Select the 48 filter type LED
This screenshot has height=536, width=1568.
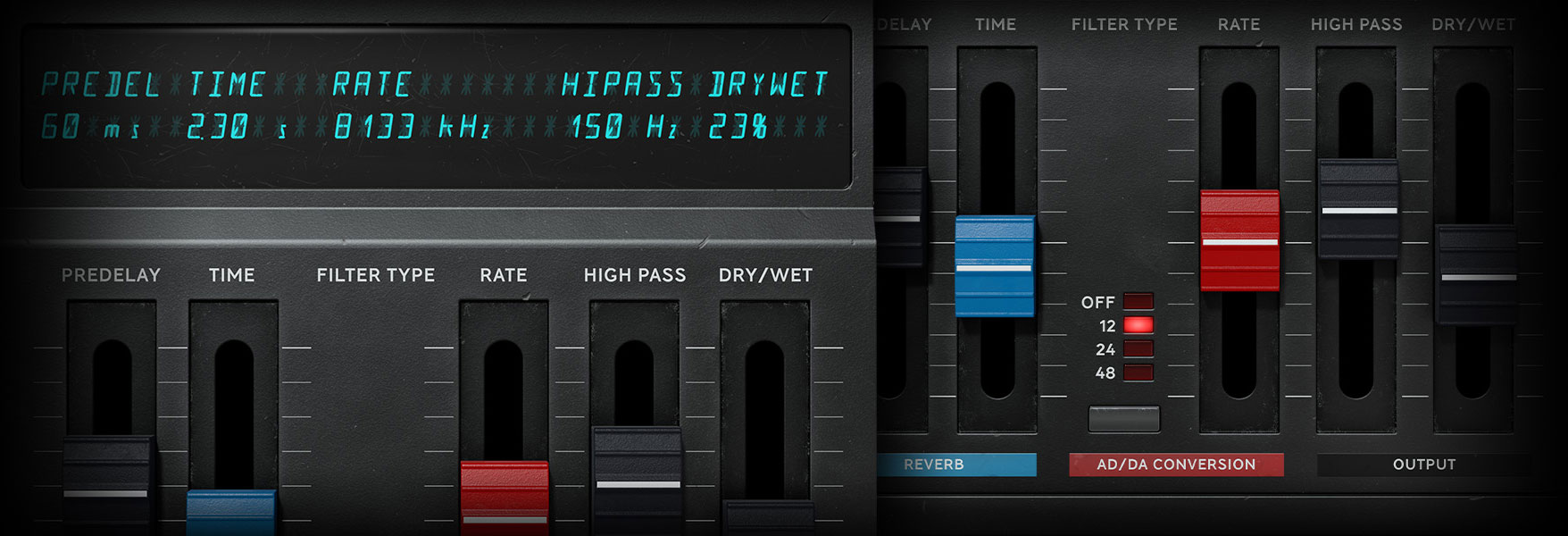click(1138, 373)
